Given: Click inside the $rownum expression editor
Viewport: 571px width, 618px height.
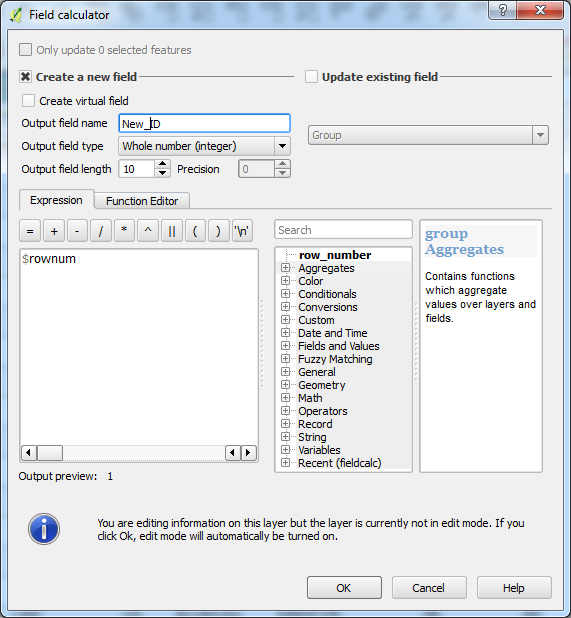Looking at the screenshot, I should pos(139,347).
